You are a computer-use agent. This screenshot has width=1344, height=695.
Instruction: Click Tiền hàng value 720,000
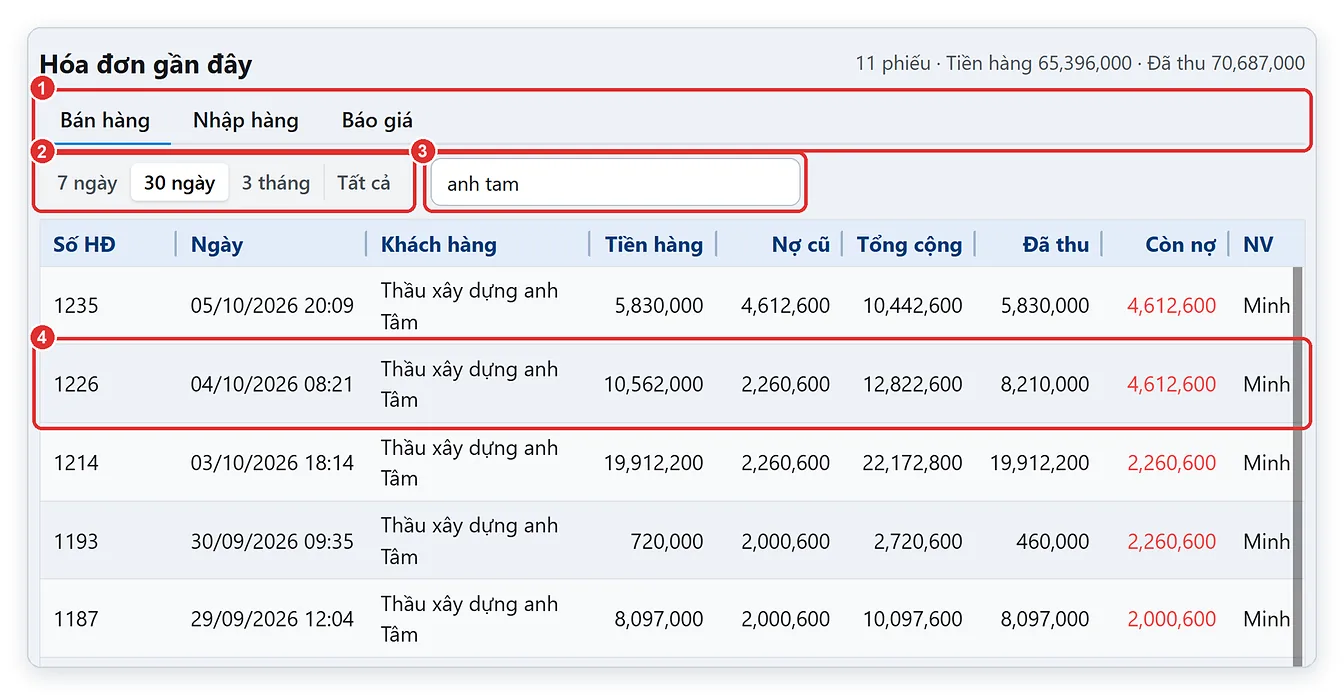667,541
